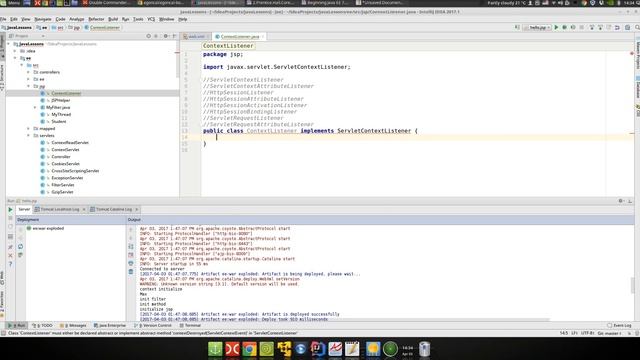The height and width of the screenshot is (360, 640).
Task: Start debugging with the Debug bug icon
Action: pyautogui.click(x=564, y=27)
